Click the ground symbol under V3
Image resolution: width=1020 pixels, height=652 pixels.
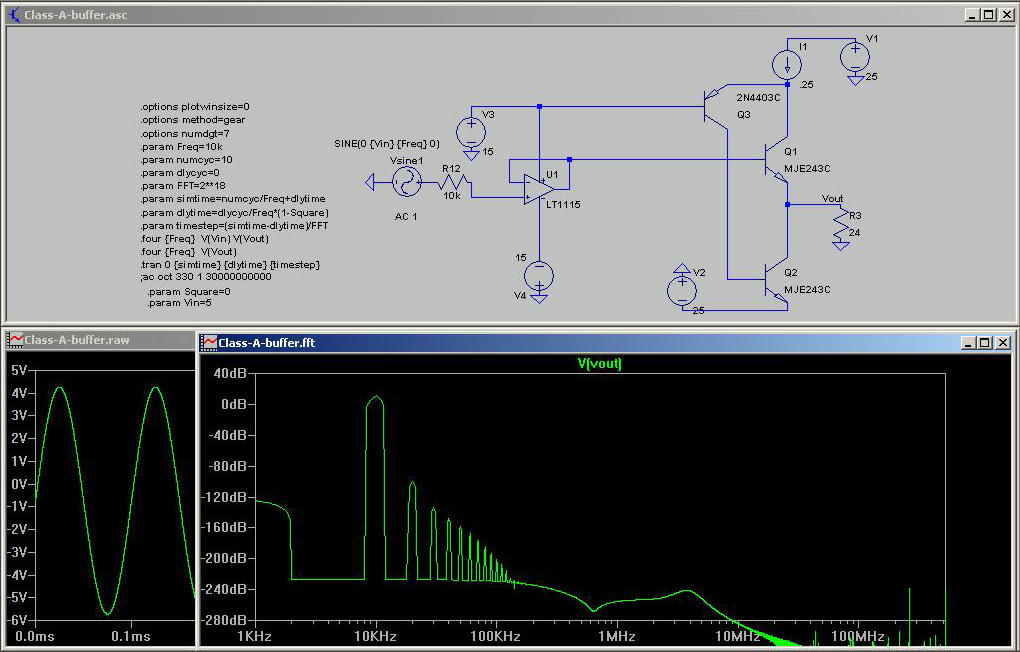click(471, 155)
